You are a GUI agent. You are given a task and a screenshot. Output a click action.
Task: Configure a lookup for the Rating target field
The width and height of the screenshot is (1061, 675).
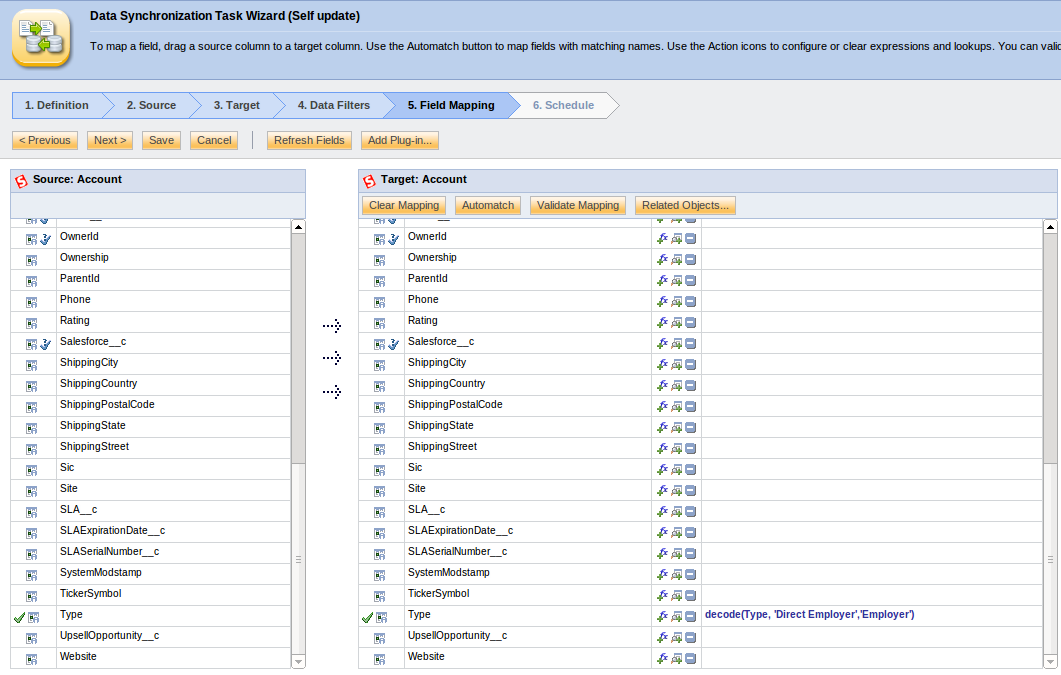tap(675, 322)
